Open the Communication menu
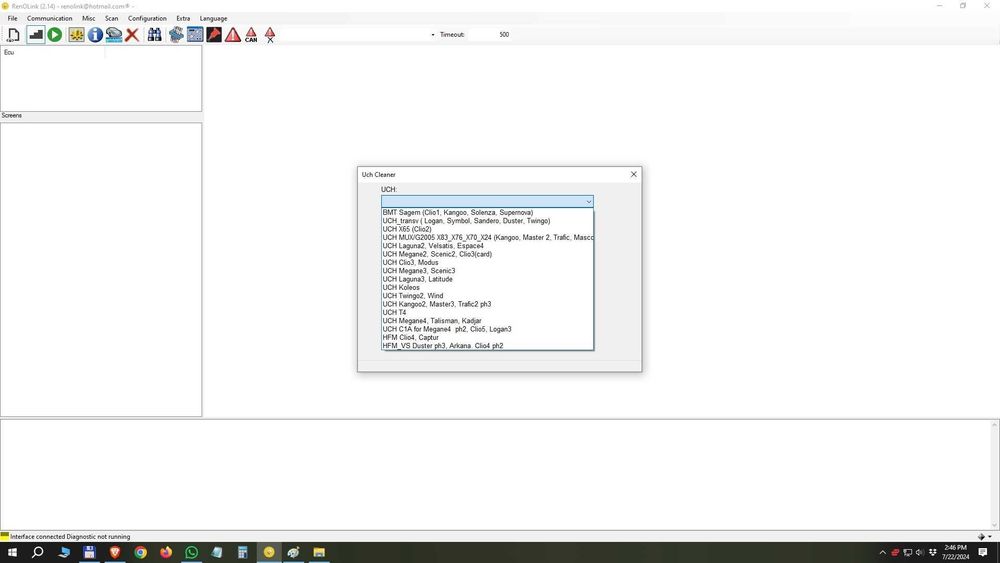This screenshot has width=1000, height=563. 50,18
